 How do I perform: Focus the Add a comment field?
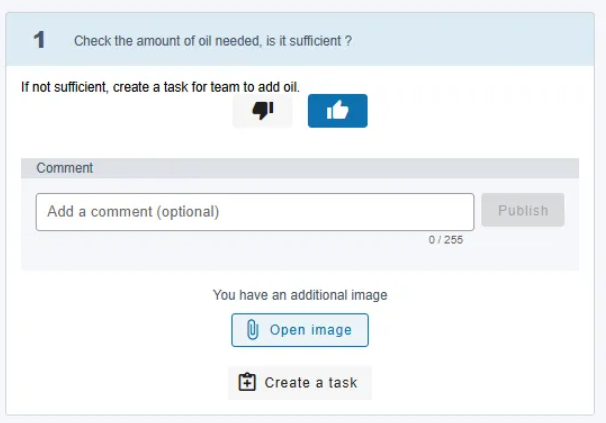pyautogui.click(x=255, y=212)
